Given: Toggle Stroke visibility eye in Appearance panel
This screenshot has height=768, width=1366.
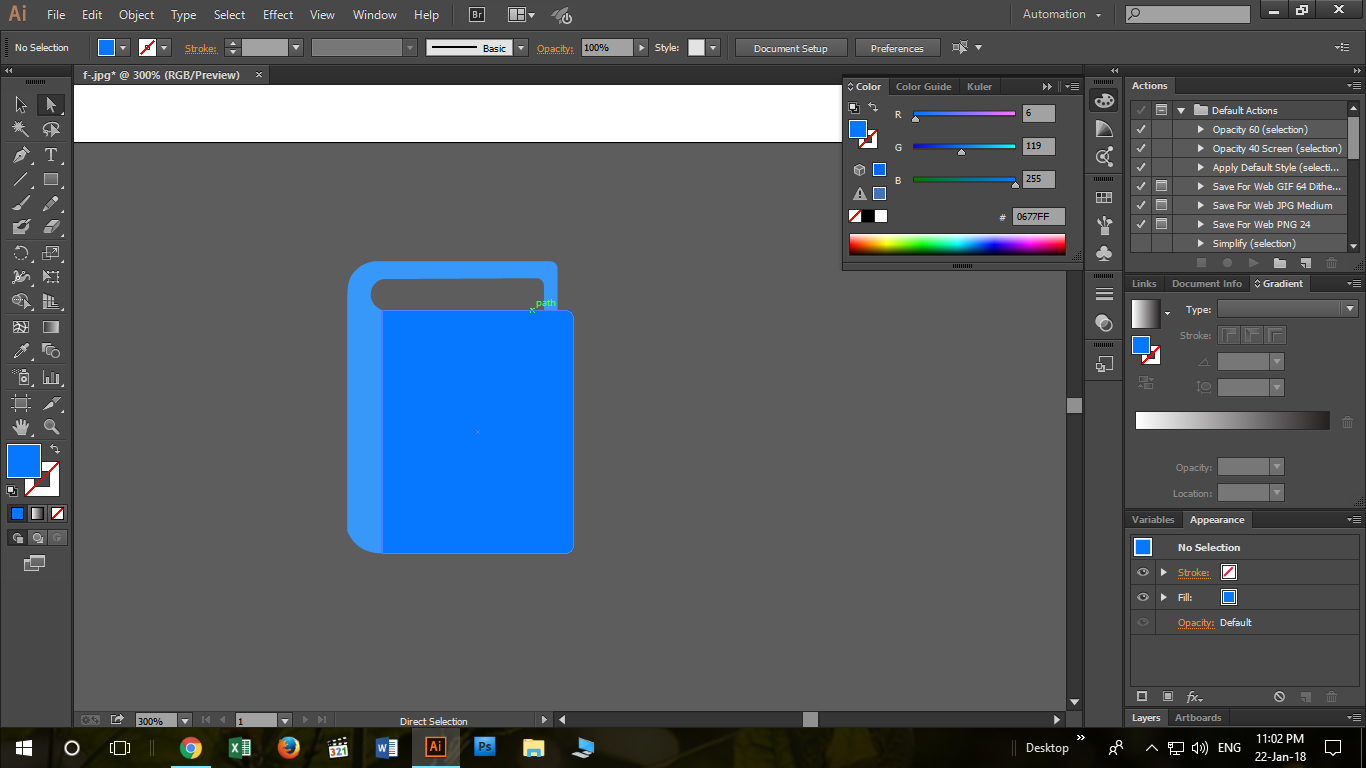Looking at the screenshot, I should (x=1143, y=572).
